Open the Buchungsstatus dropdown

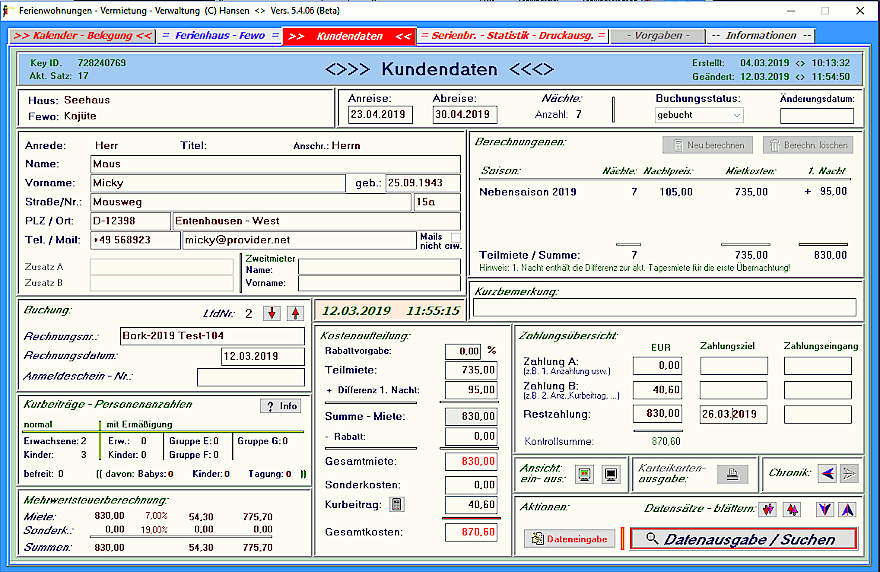click(x=735, y=115)
